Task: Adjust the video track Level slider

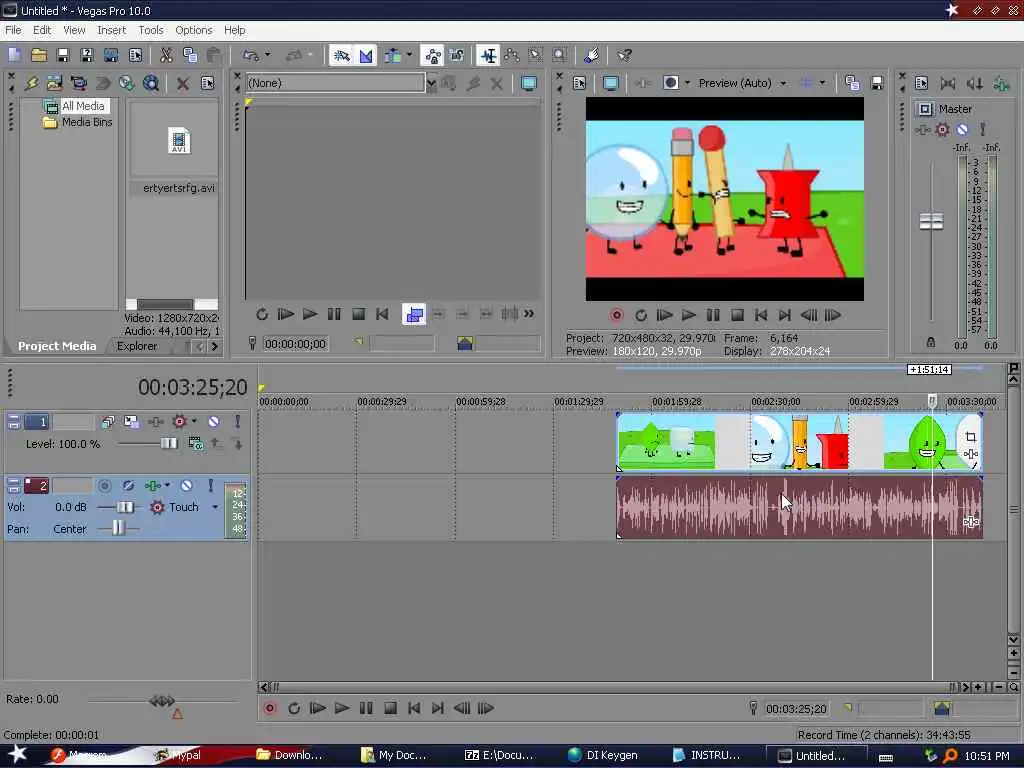Action: pyautogui.click(x=168, y=443)
